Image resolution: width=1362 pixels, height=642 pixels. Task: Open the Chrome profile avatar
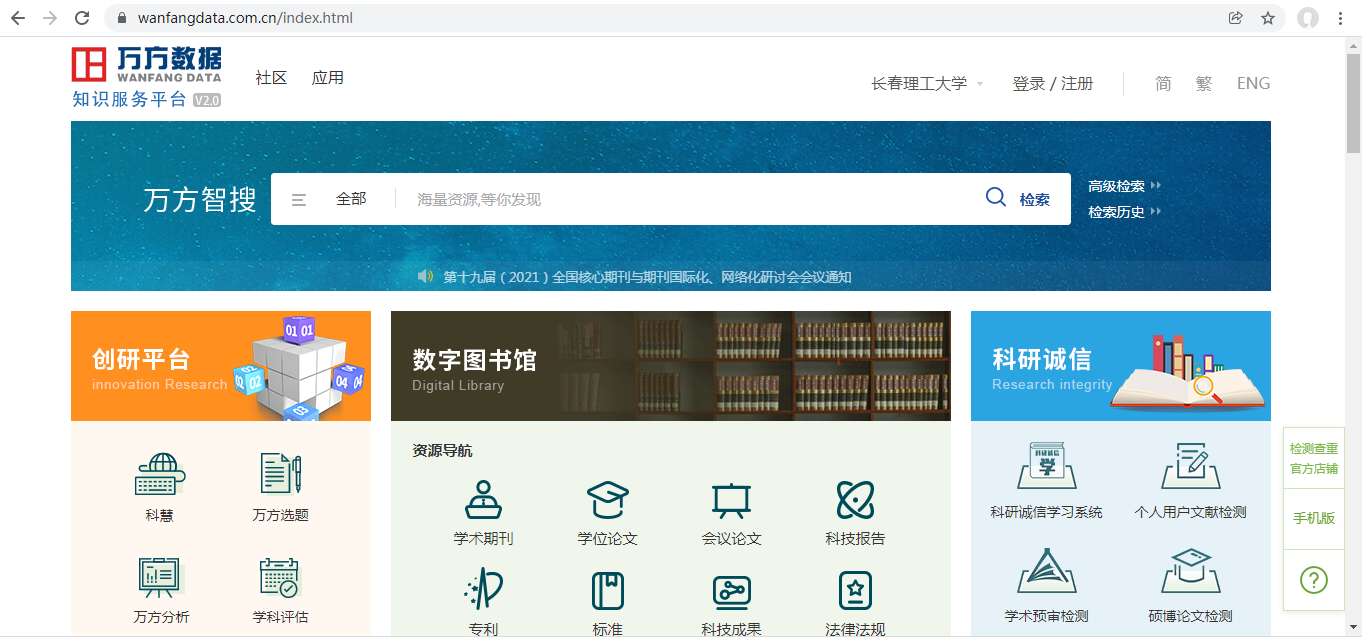point(1307,18)
